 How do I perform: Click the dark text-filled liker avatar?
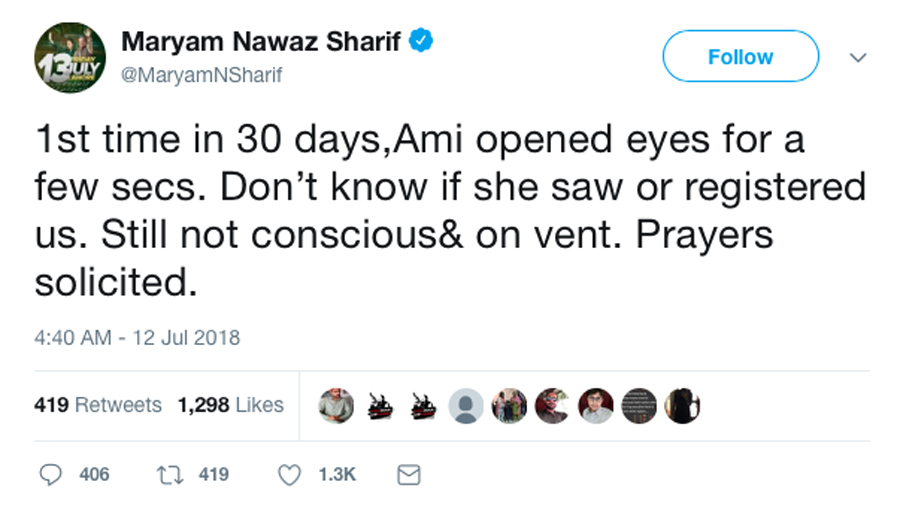(x=639, y=405)
